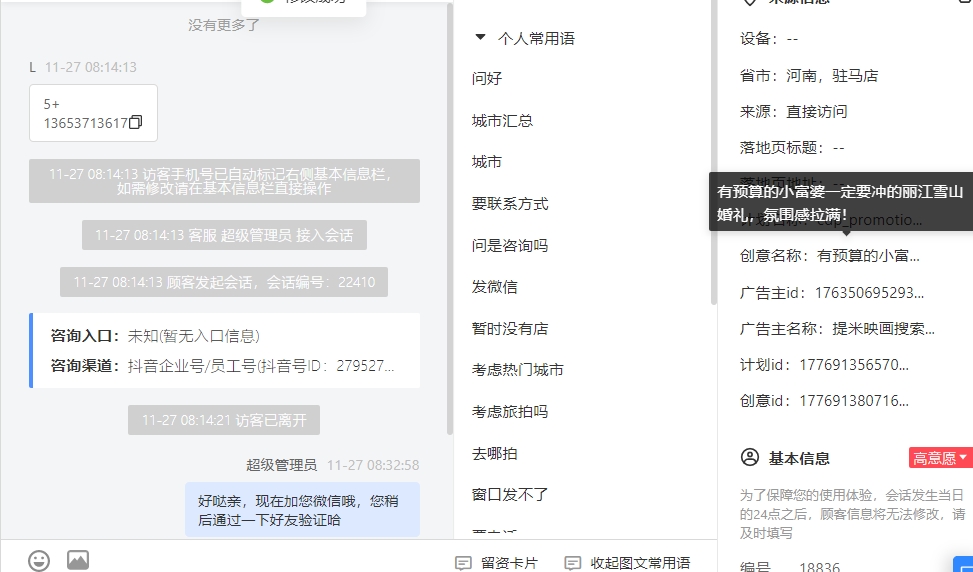
Task: Open the emoji picker
Action: pos(39,561)
